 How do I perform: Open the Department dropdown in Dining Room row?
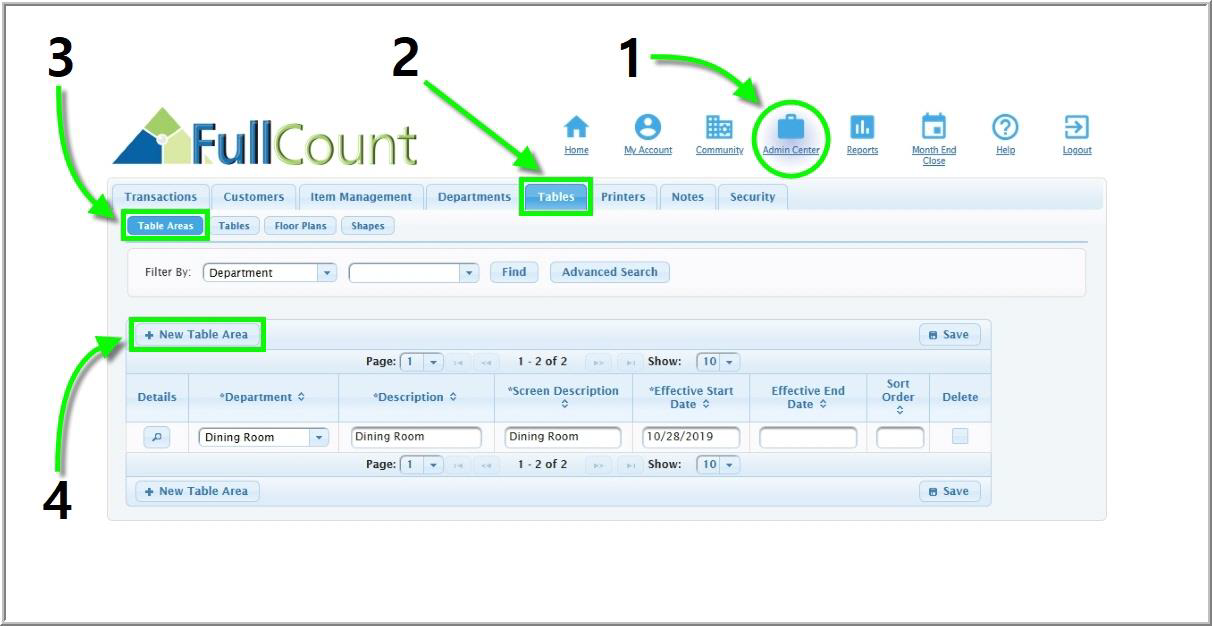point(318,437)
